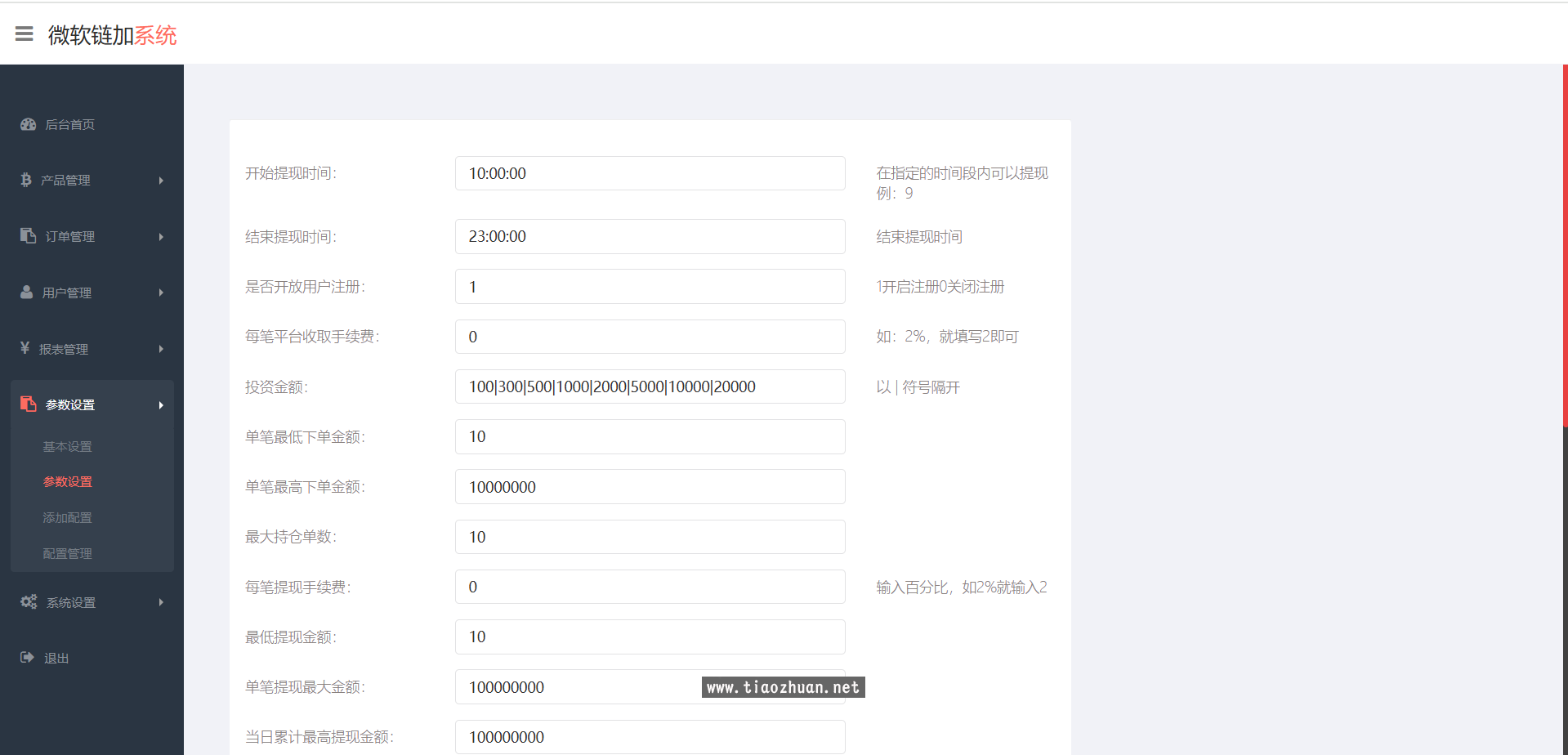Focus the 是否开放用户注册 input field
The image size is (1568, 755).
pyautogui.click(x=650, y=287)
